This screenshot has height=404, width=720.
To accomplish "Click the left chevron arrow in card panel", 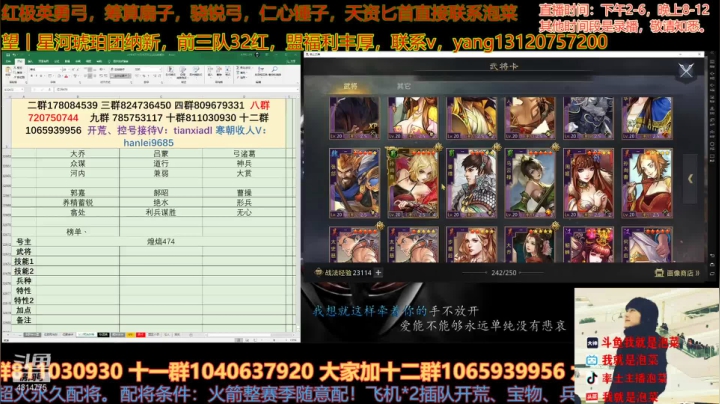I will [x=690, y=179].
